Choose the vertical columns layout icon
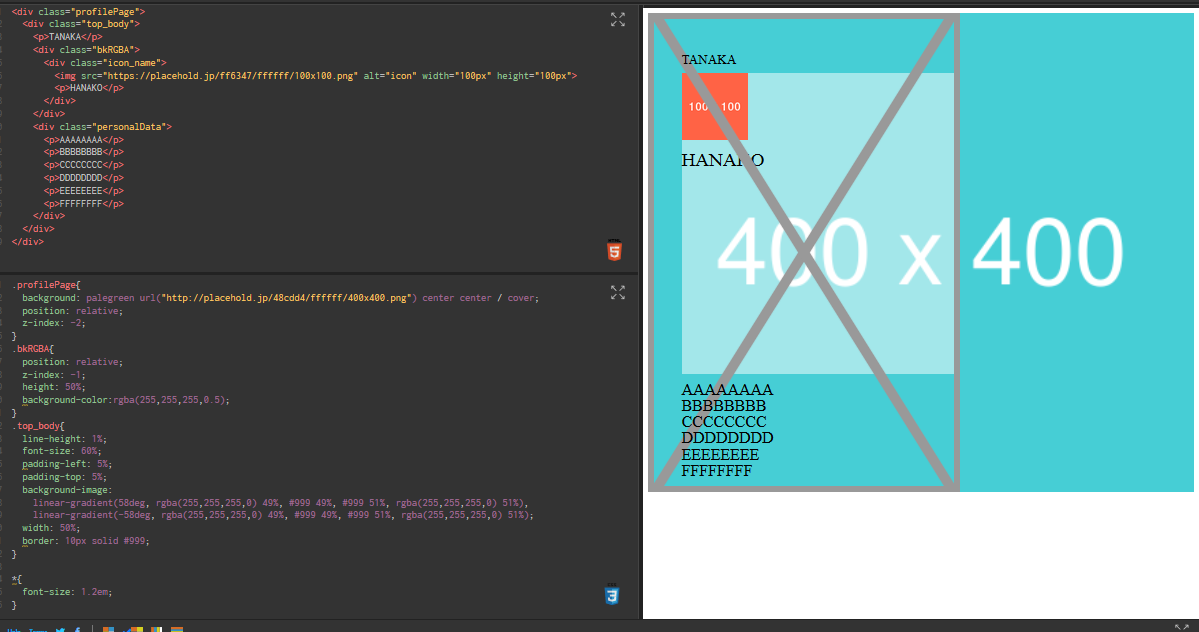1199x632 pixels. [x=156, y=630]
